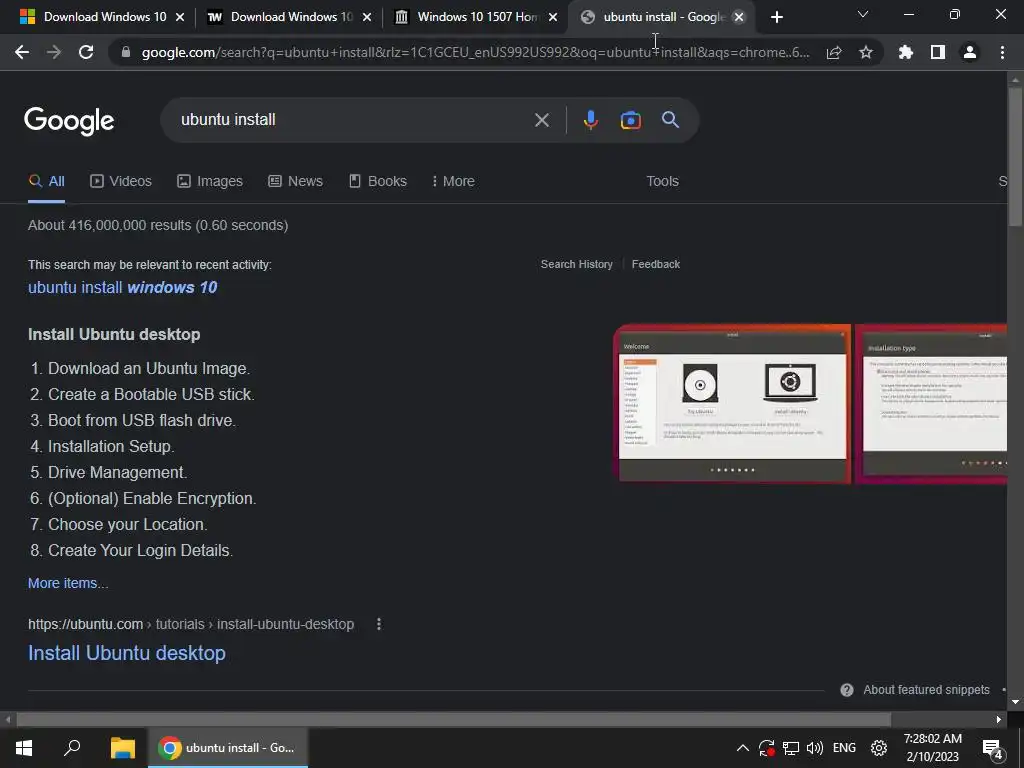
Task: Open the Ubuntu Welcome screenshot thumbnail
Action: coord(732,404)
